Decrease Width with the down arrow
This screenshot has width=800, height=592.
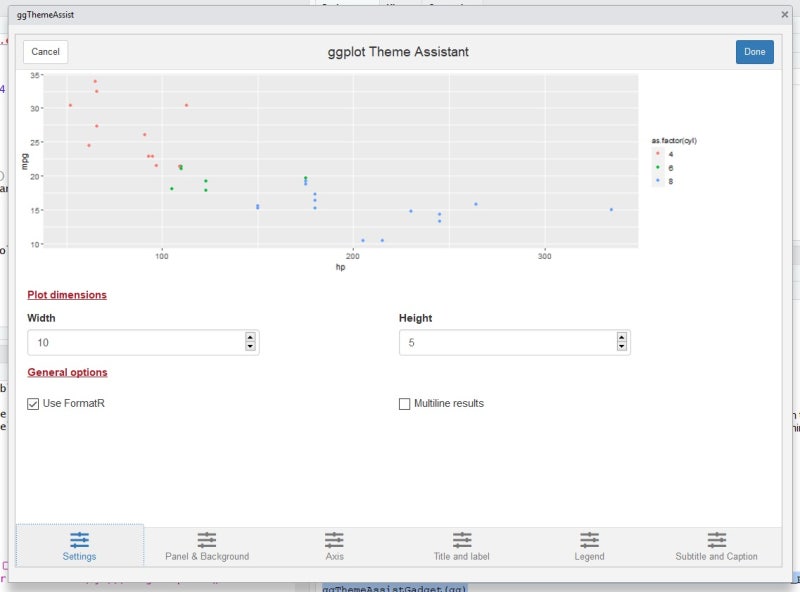point(250,346)
